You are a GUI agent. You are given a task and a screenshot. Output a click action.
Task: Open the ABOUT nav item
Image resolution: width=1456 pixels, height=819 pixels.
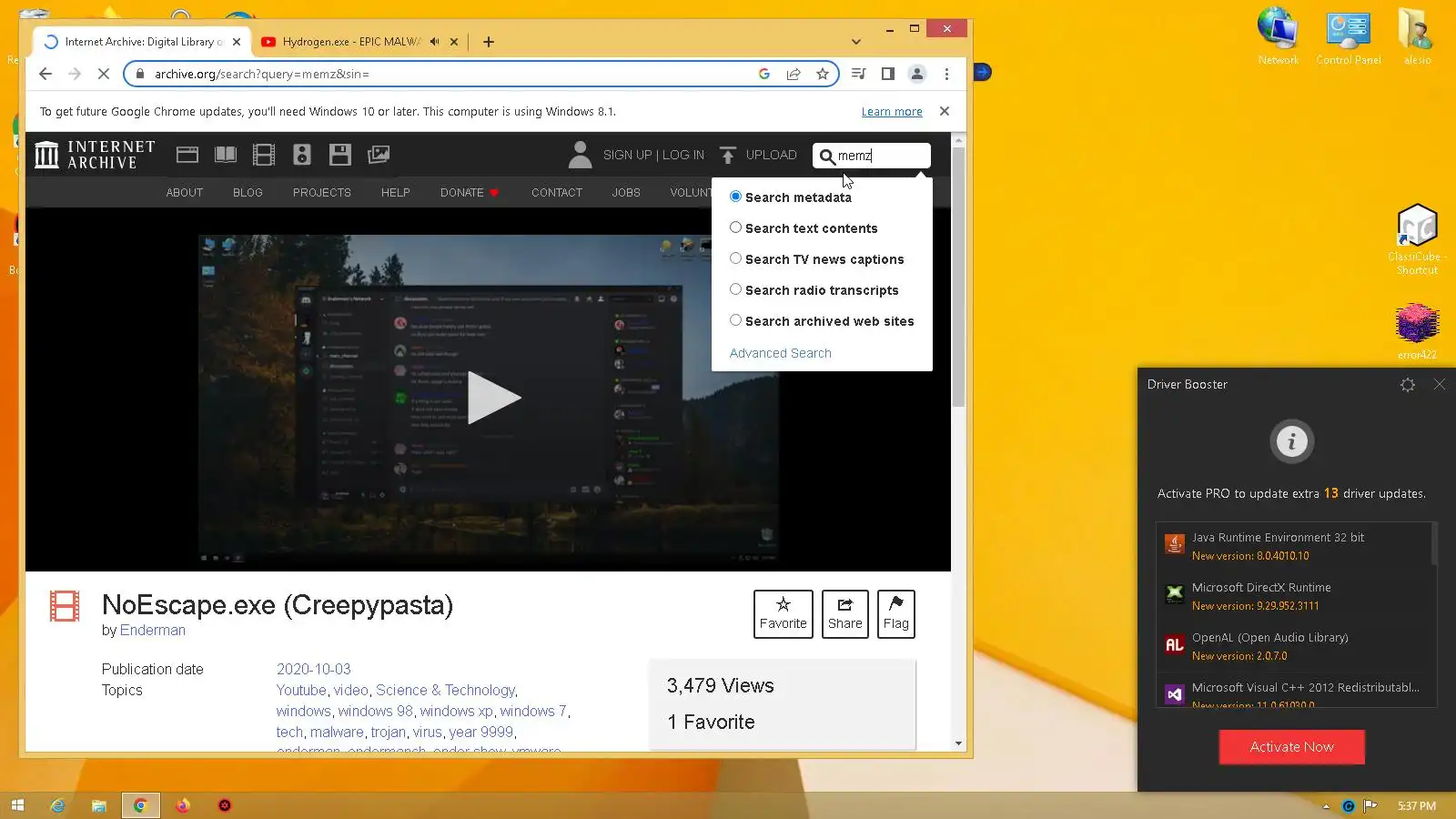185,193
